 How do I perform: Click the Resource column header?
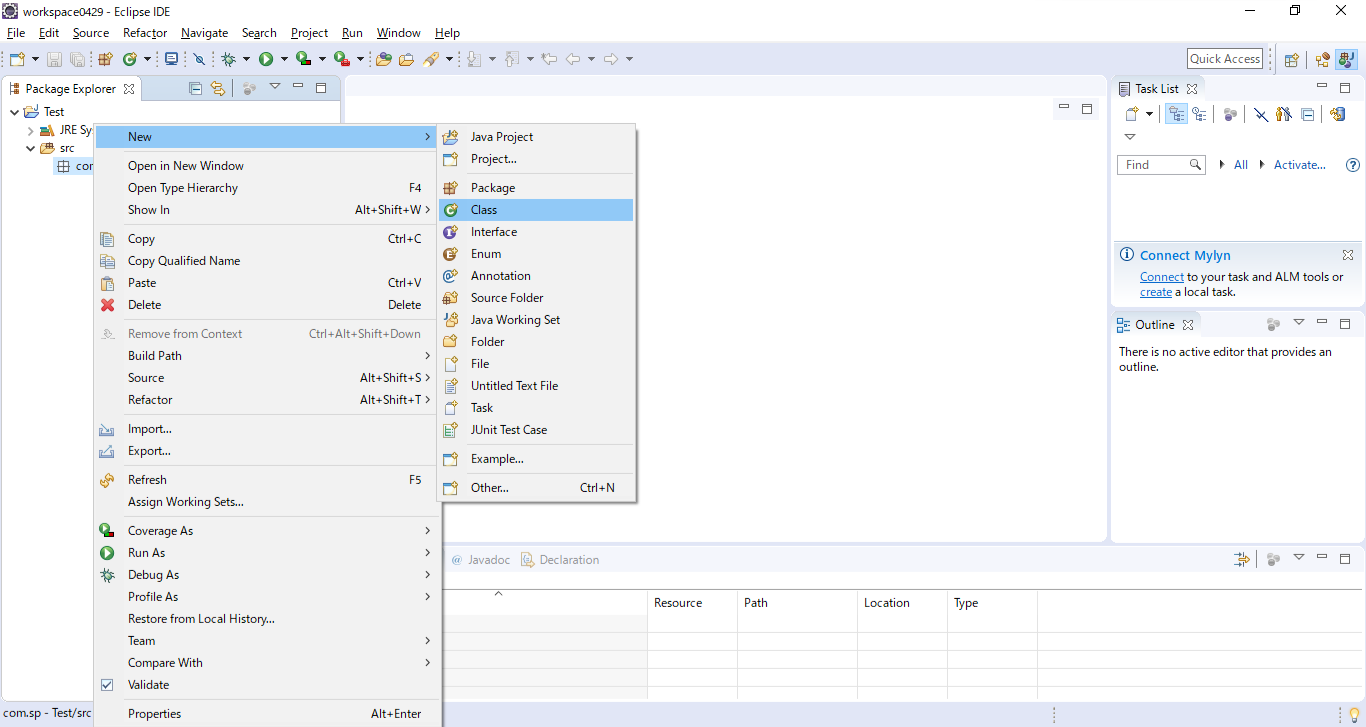[692, 603]
